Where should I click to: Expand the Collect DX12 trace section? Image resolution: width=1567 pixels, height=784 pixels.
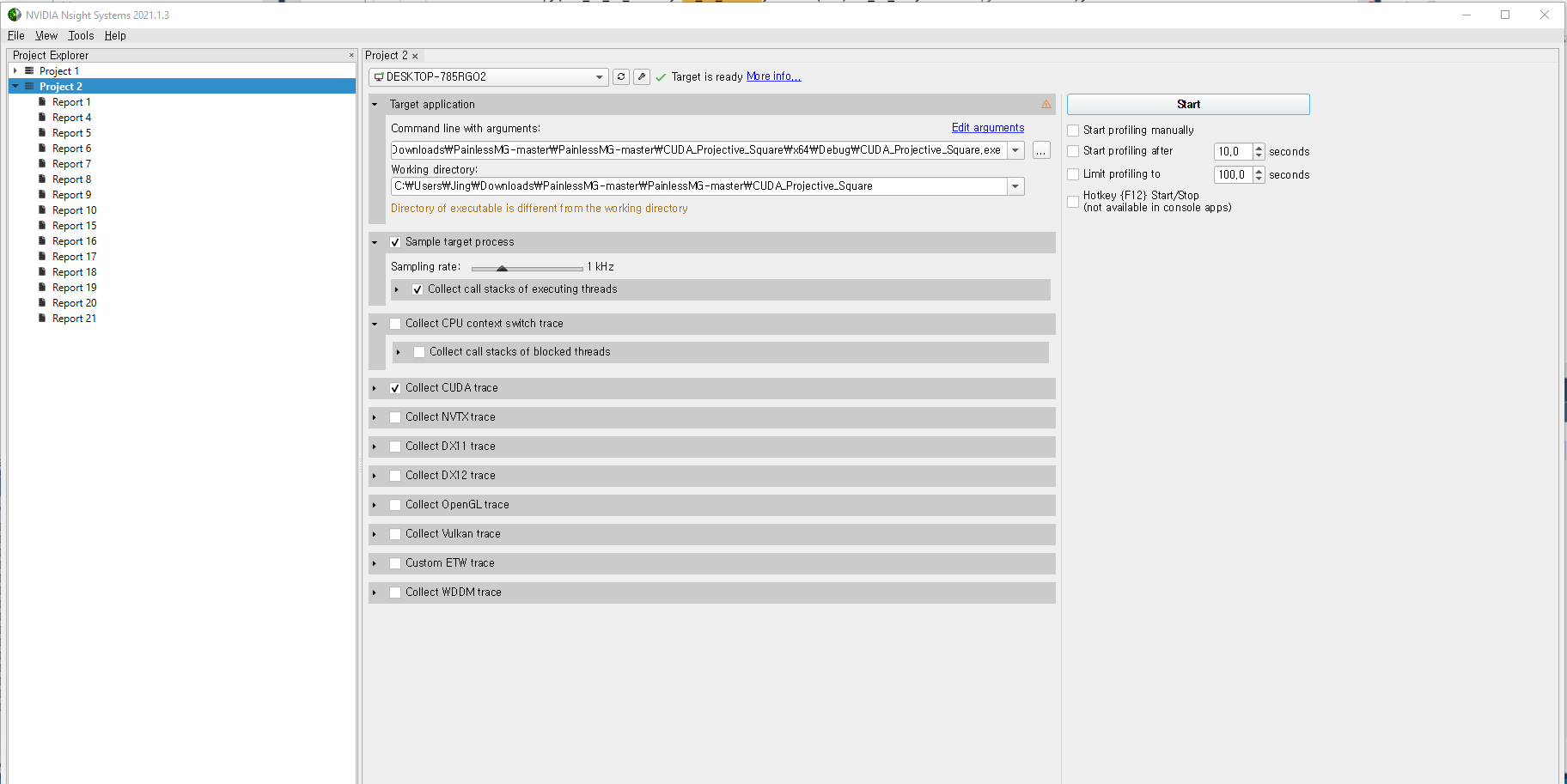375,476
